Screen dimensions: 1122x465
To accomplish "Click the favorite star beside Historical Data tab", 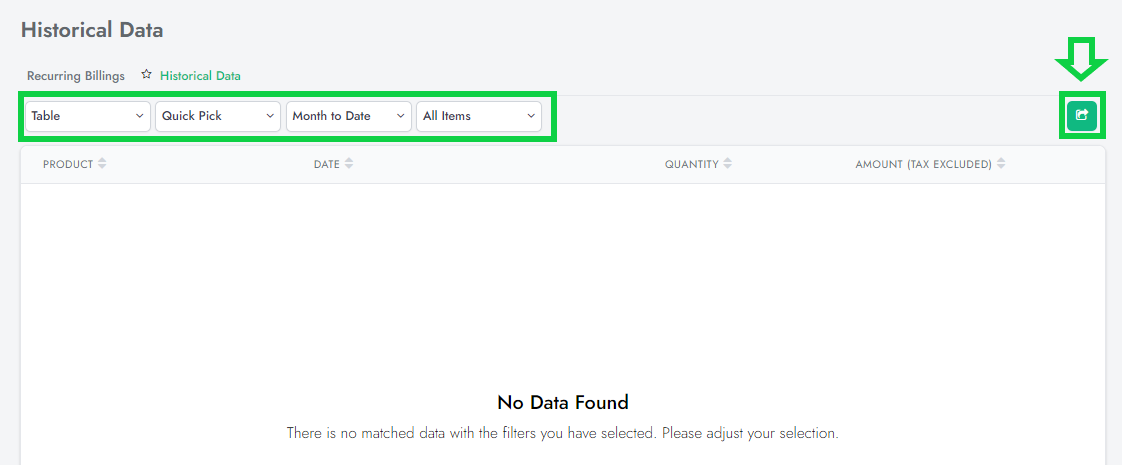I will point(146,75).
